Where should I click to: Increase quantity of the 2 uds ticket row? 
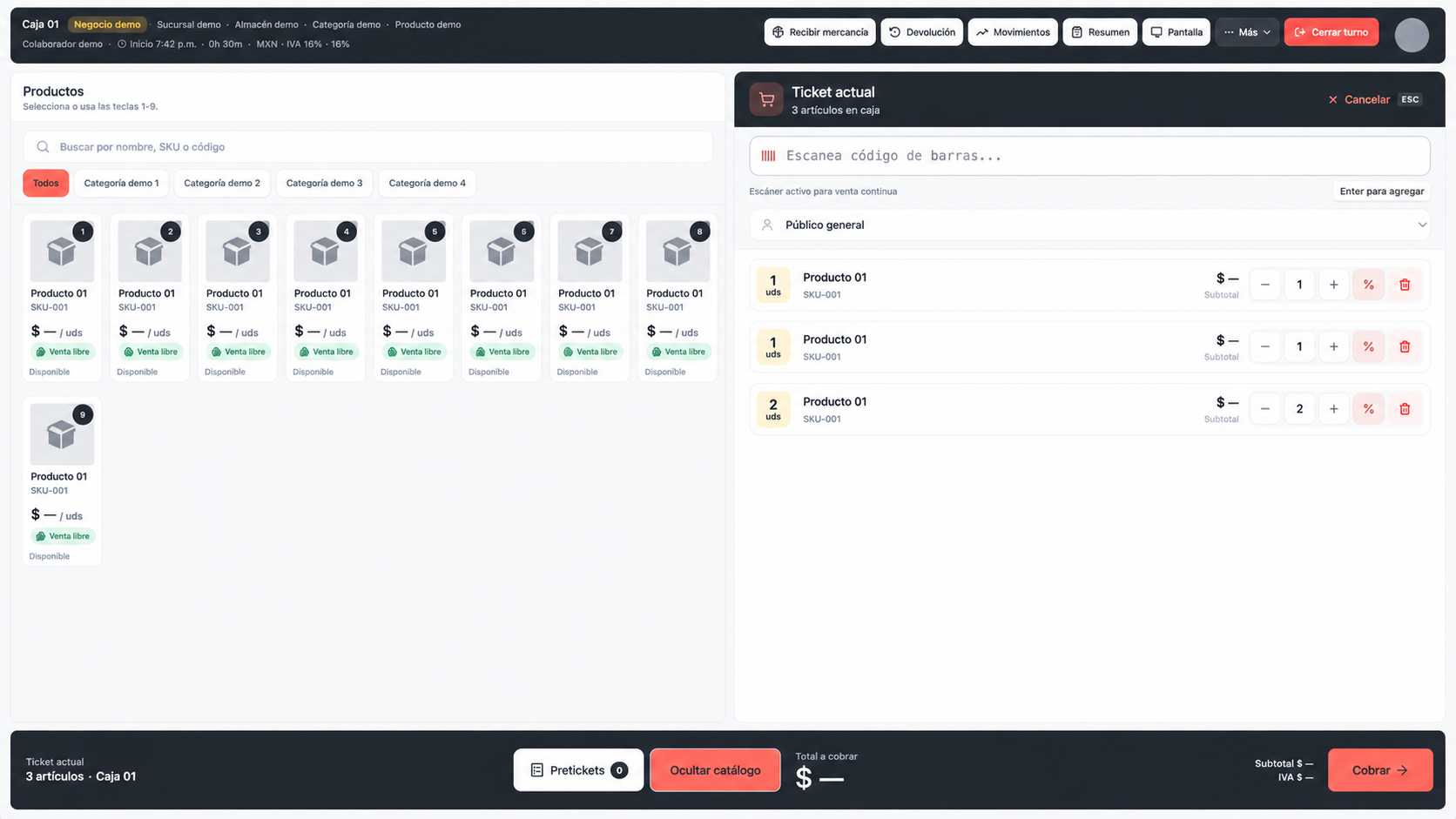point(1333,409)
